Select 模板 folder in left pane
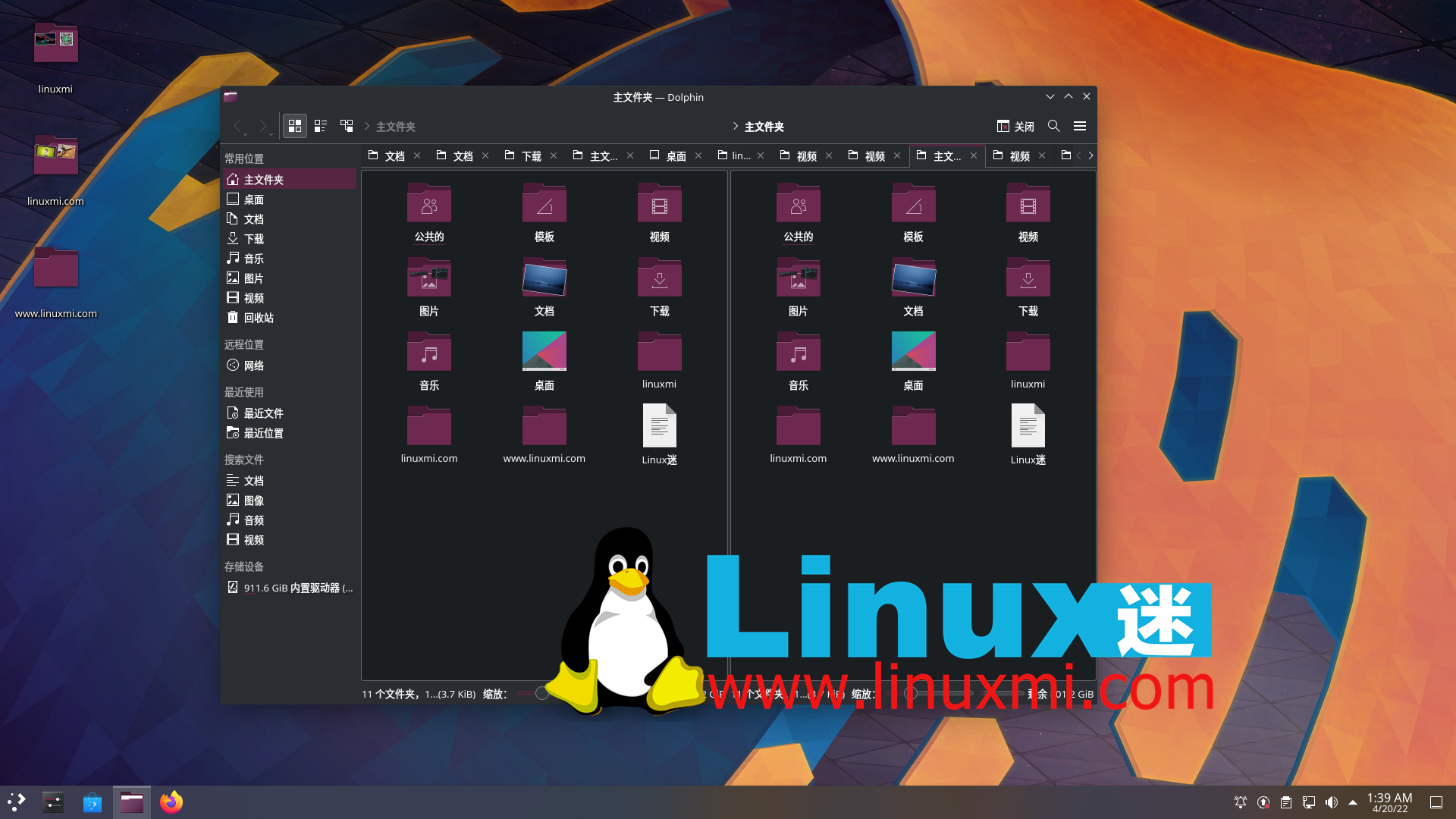 pyautogui.click(x=544, y=212)
